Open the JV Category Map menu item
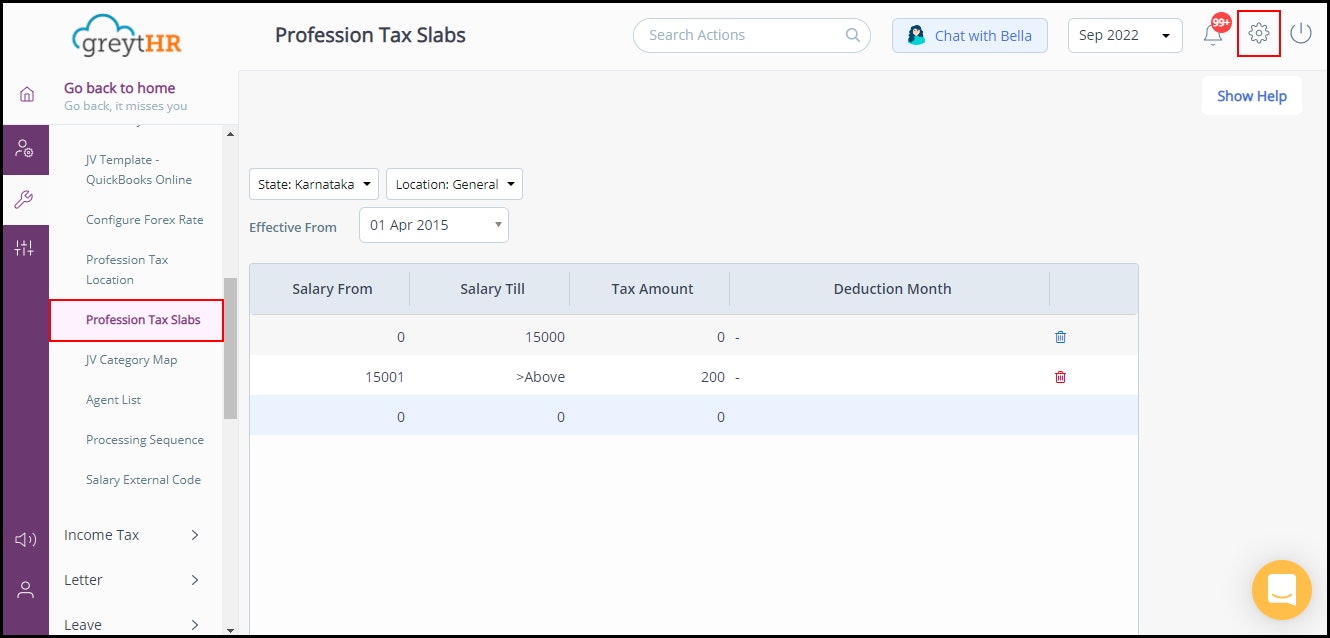This screenshot has width=1330, height=638. click(x=131, y=359)
